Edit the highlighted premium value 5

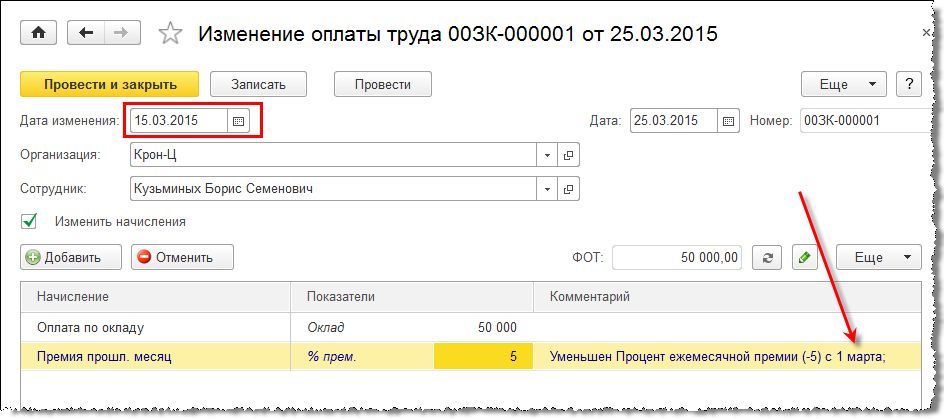[x=483, y=356]
